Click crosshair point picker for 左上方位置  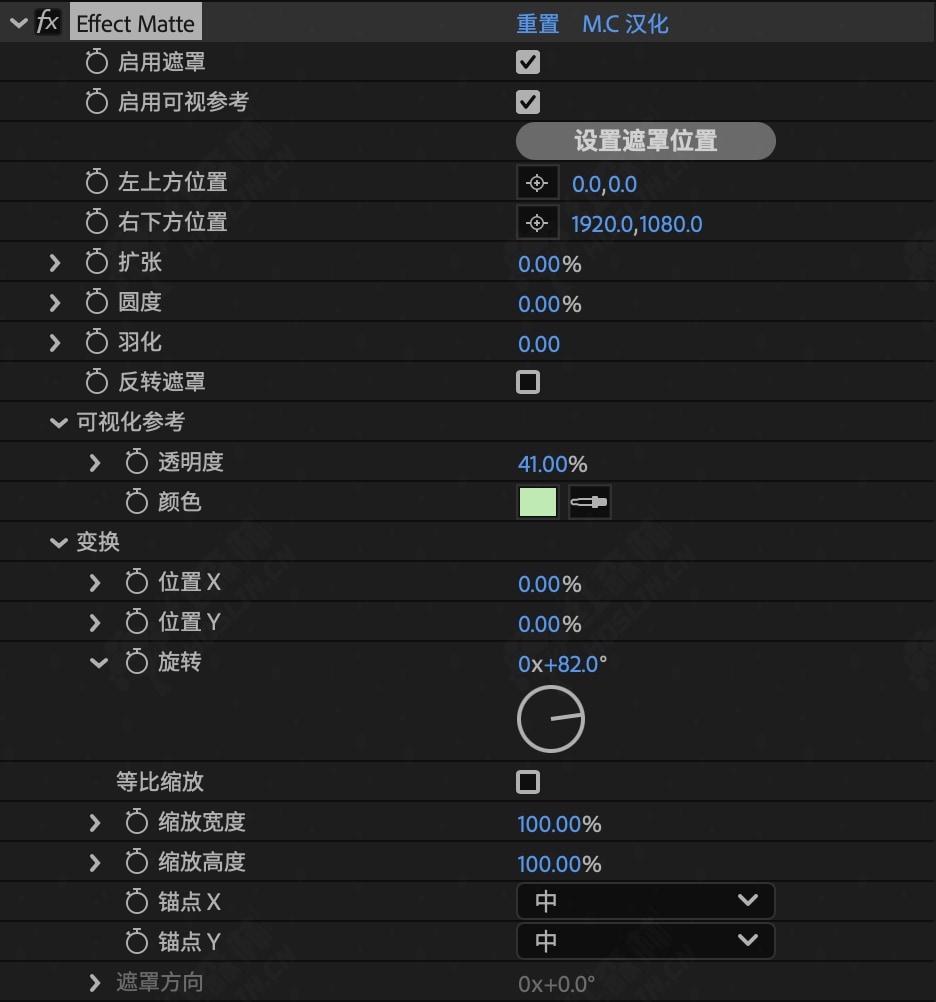tap(537, 183)
